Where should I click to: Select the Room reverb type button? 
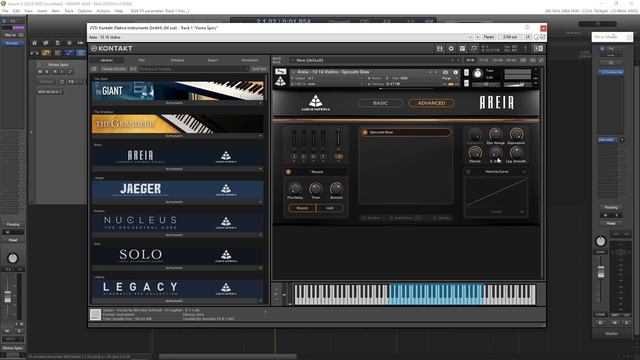[302, 208]
